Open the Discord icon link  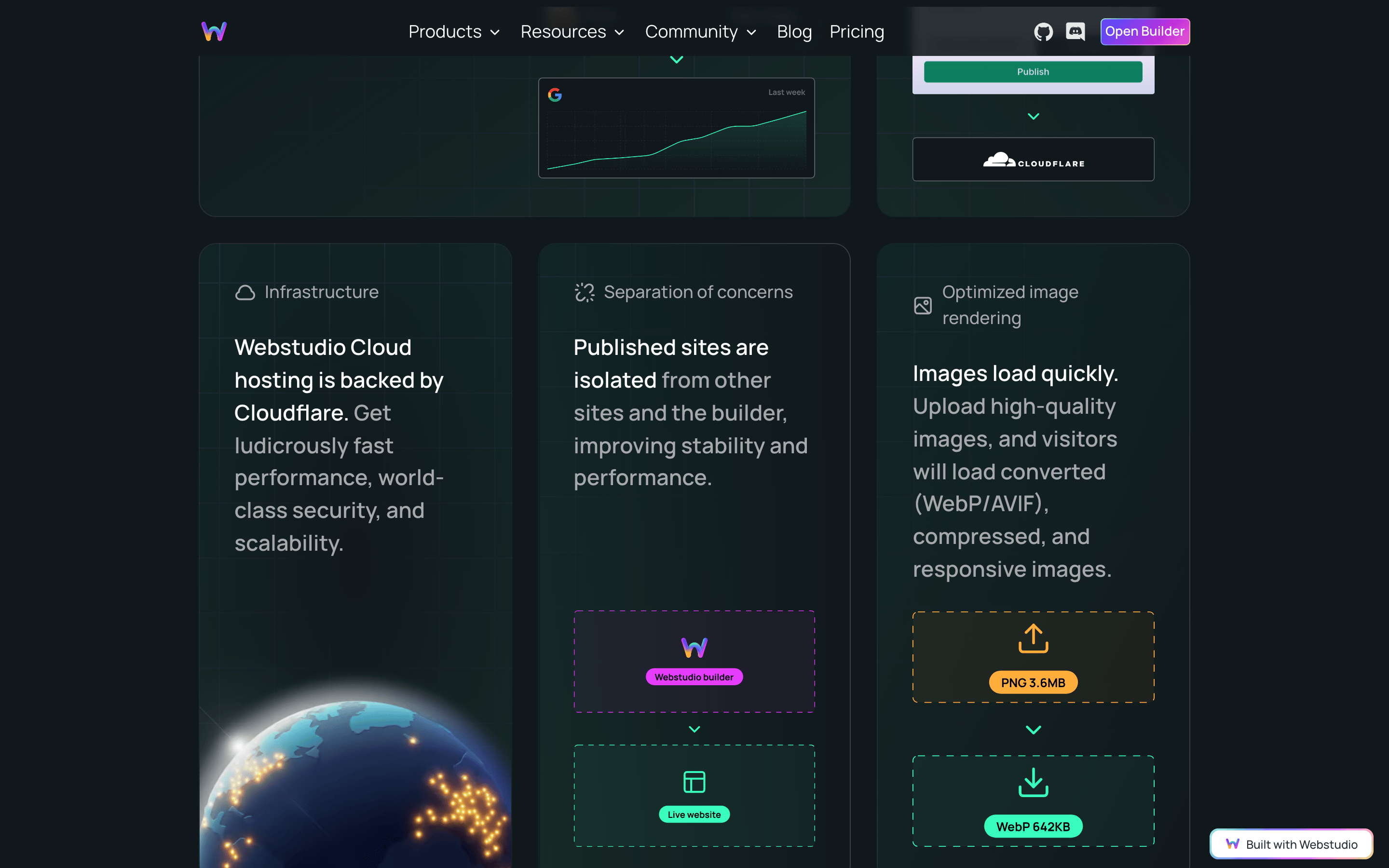pos(1075,31)
